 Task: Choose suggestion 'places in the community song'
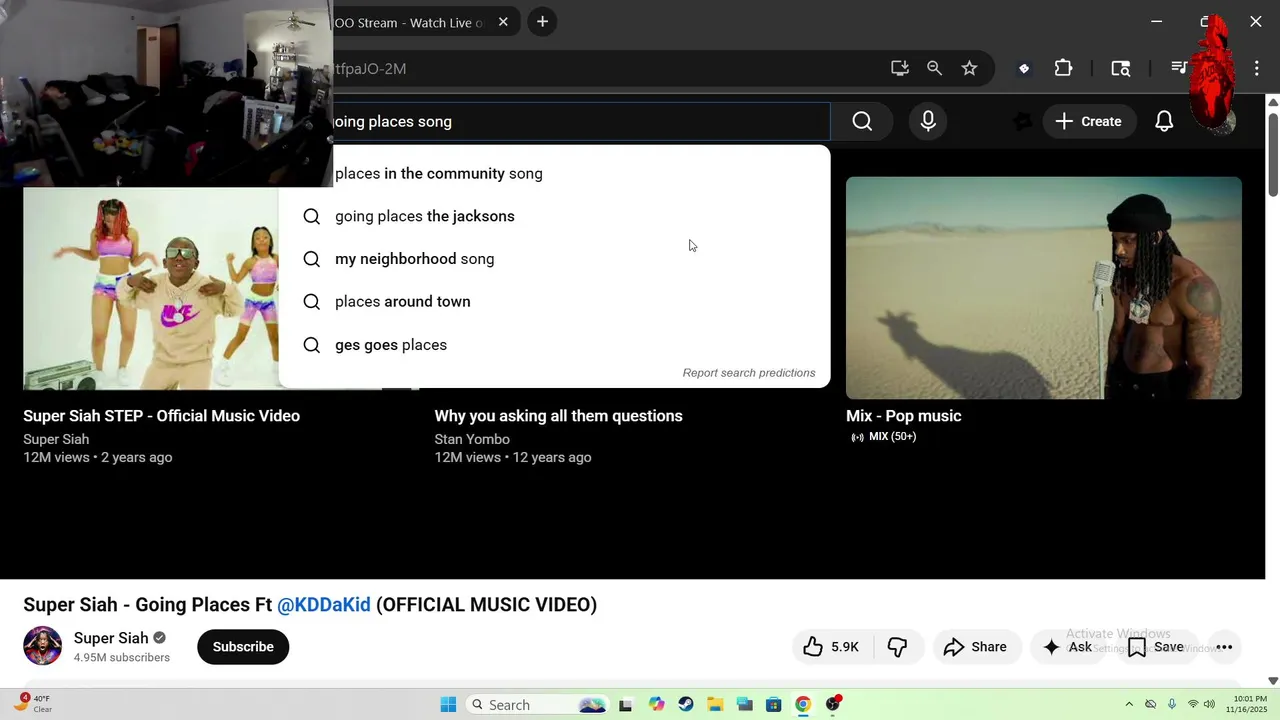pos(554,173)
